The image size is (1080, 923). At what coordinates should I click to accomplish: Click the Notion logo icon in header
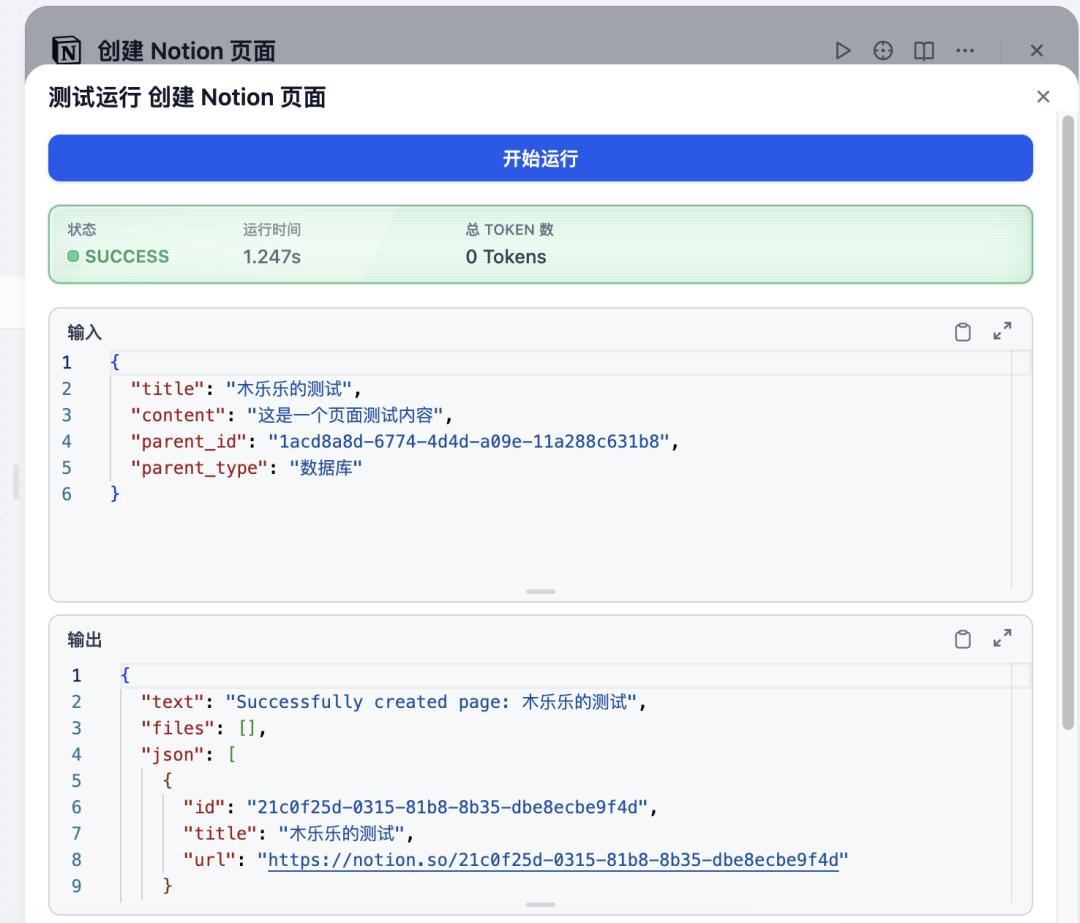coord(67,50)
